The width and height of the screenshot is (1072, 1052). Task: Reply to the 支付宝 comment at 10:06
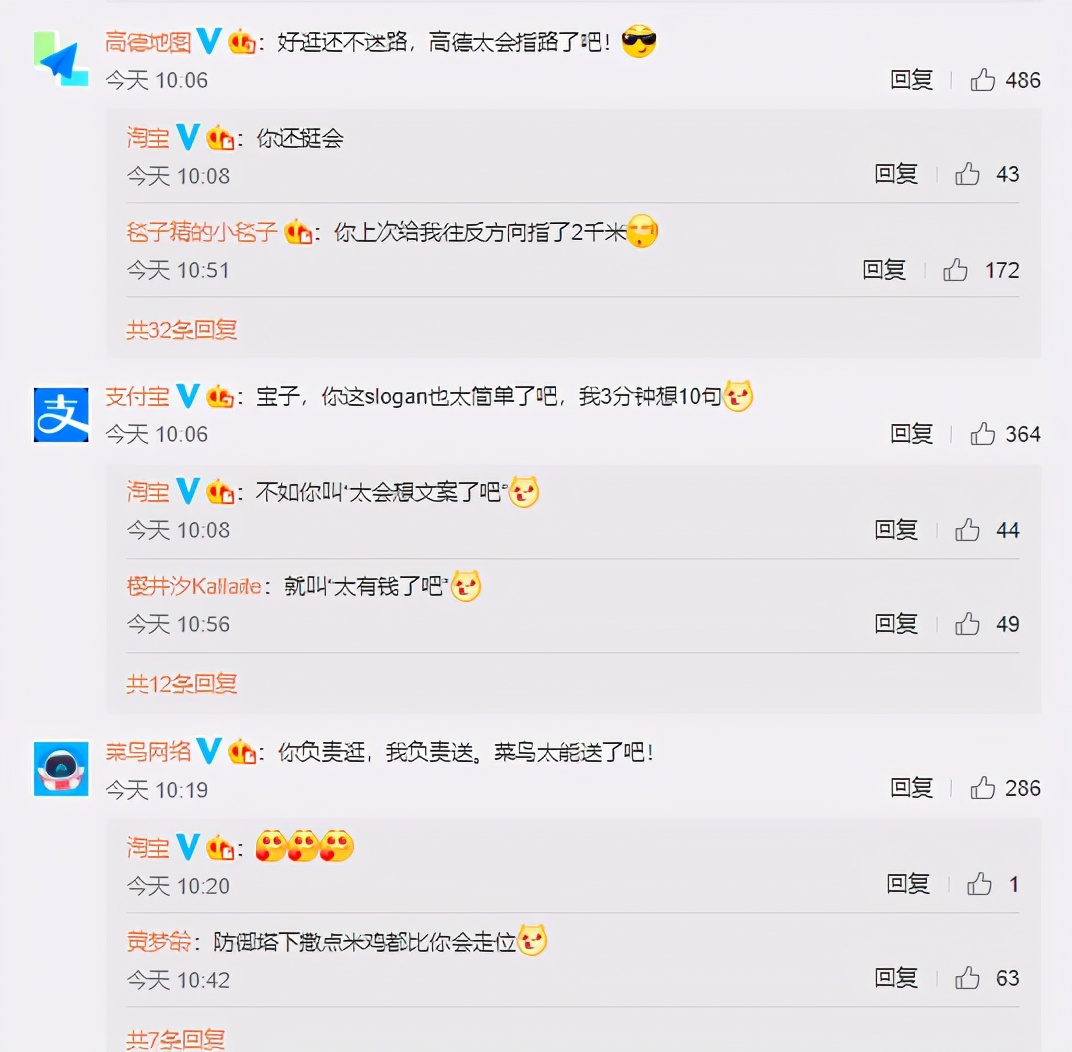click(911, 433)
